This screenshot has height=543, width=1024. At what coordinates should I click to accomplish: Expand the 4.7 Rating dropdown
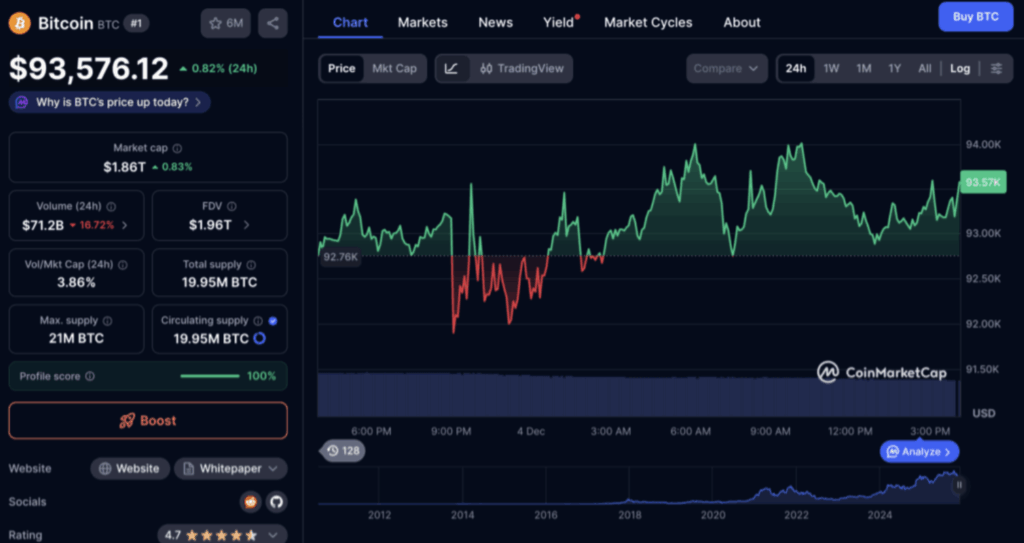pos(222,535)
